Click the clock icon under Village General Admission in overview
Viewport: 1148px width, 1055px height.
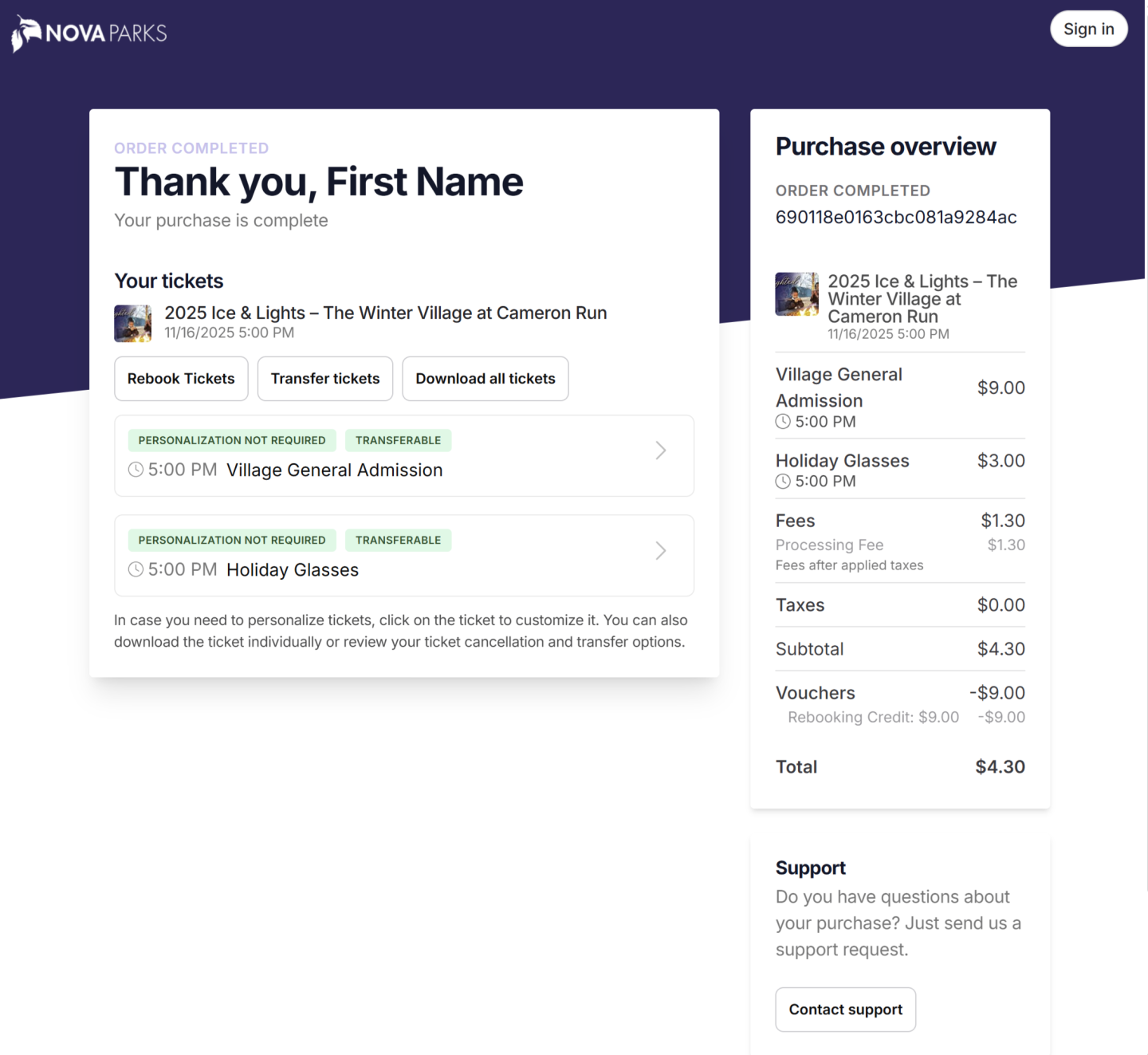pyautogui.click(x=782, y=421)
